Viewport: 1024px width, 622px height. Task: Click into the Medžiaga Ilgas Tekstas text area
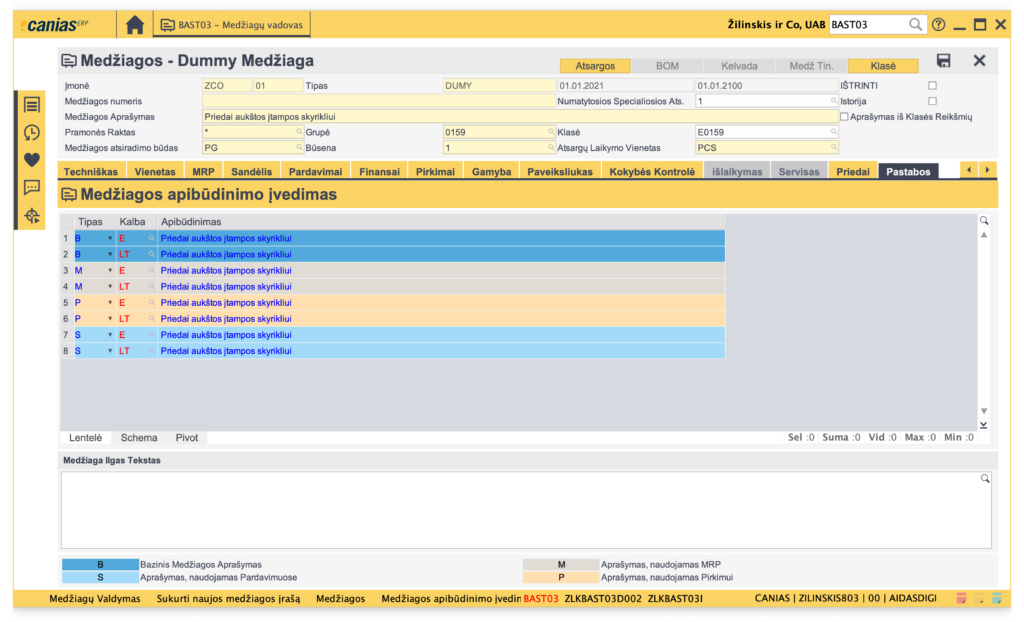[520, 510]
